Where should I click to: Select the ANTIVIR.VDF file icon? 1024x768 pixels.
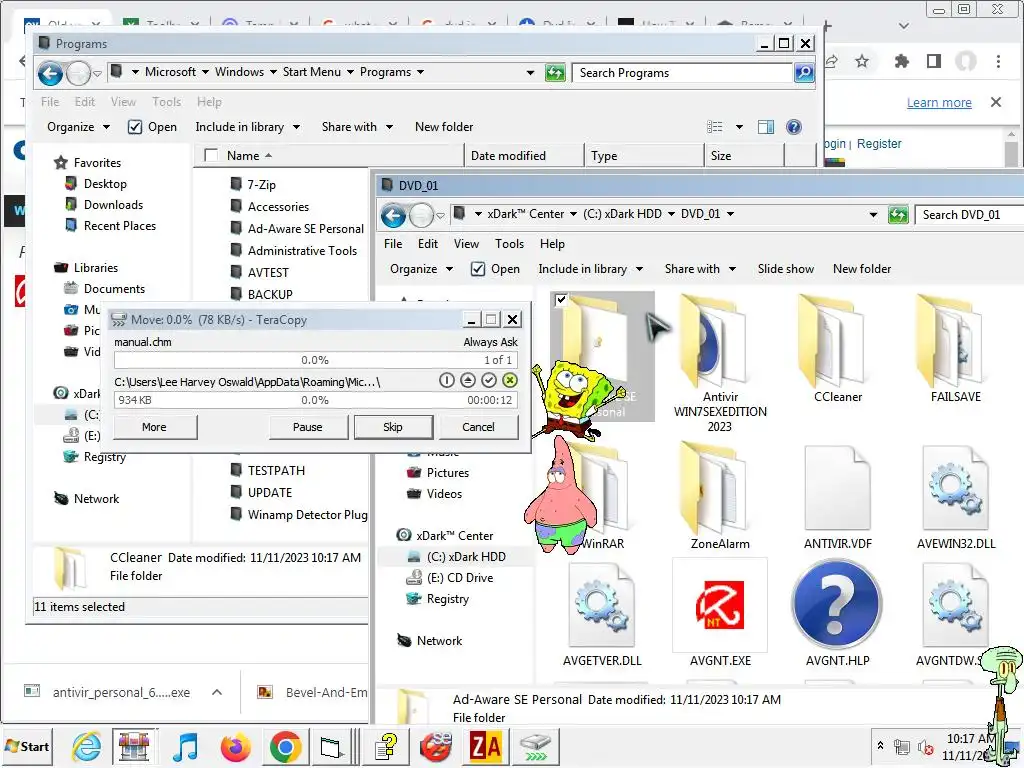click(x=837, y=487)
